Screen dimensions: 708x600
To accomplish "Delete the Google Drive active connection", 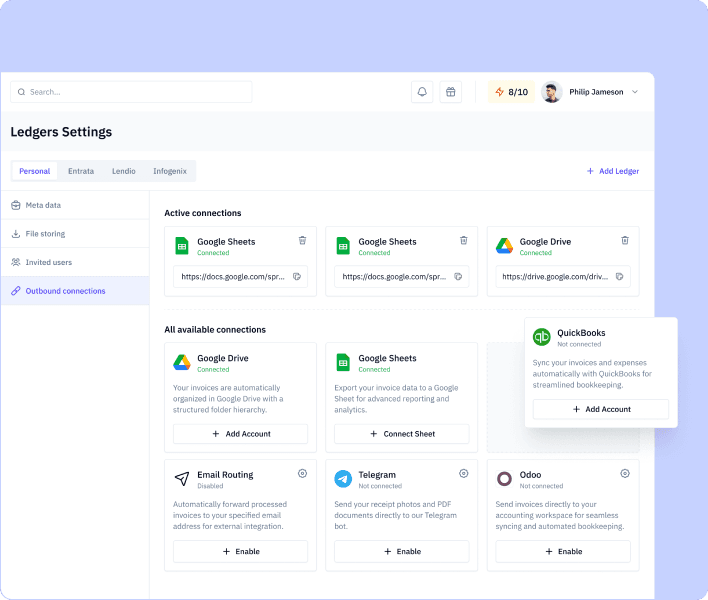I will click(625, 240).
